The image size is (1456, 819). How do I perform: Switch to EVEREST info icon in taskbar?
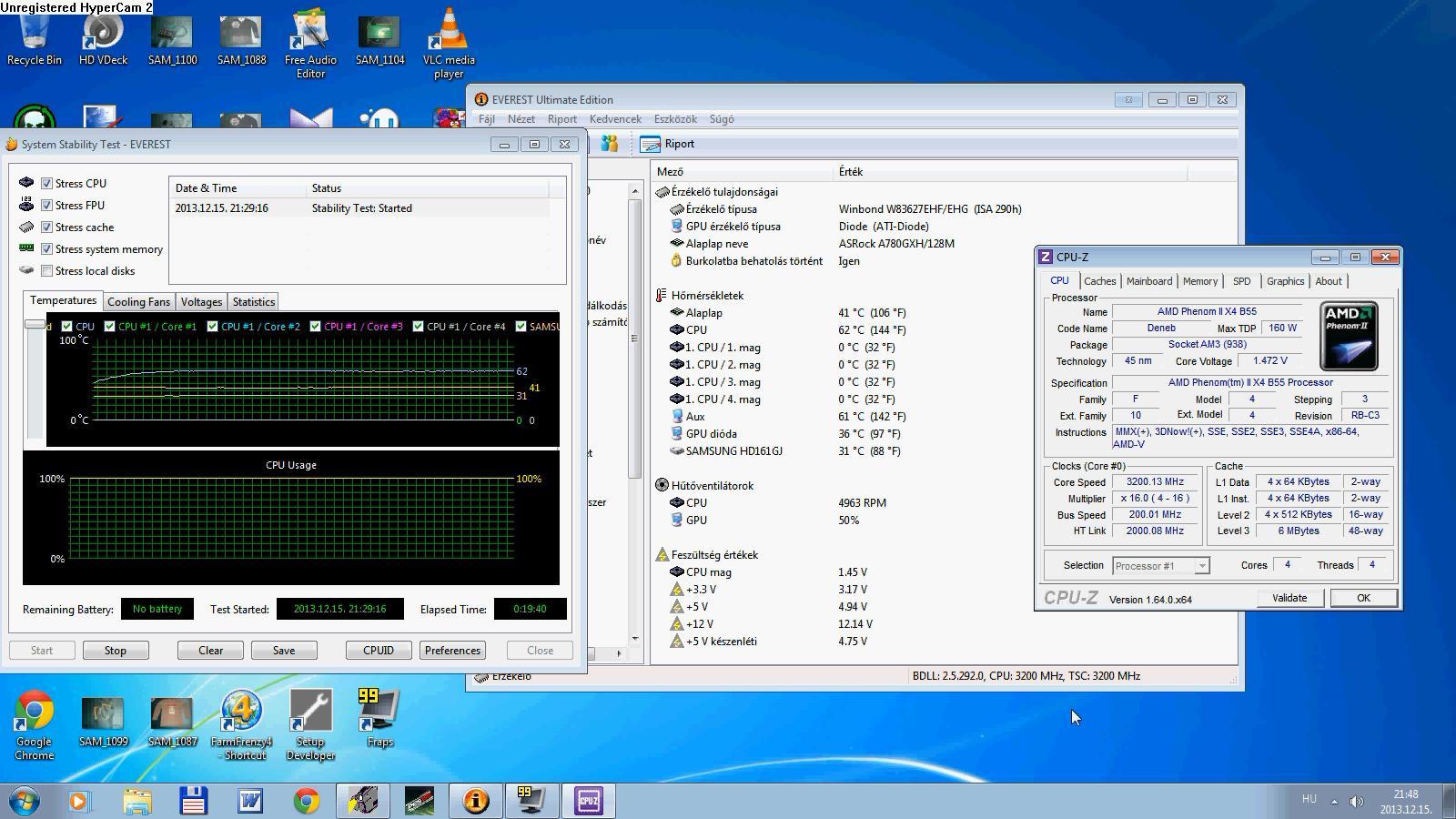pyautogui.click(x=476, y=801)
